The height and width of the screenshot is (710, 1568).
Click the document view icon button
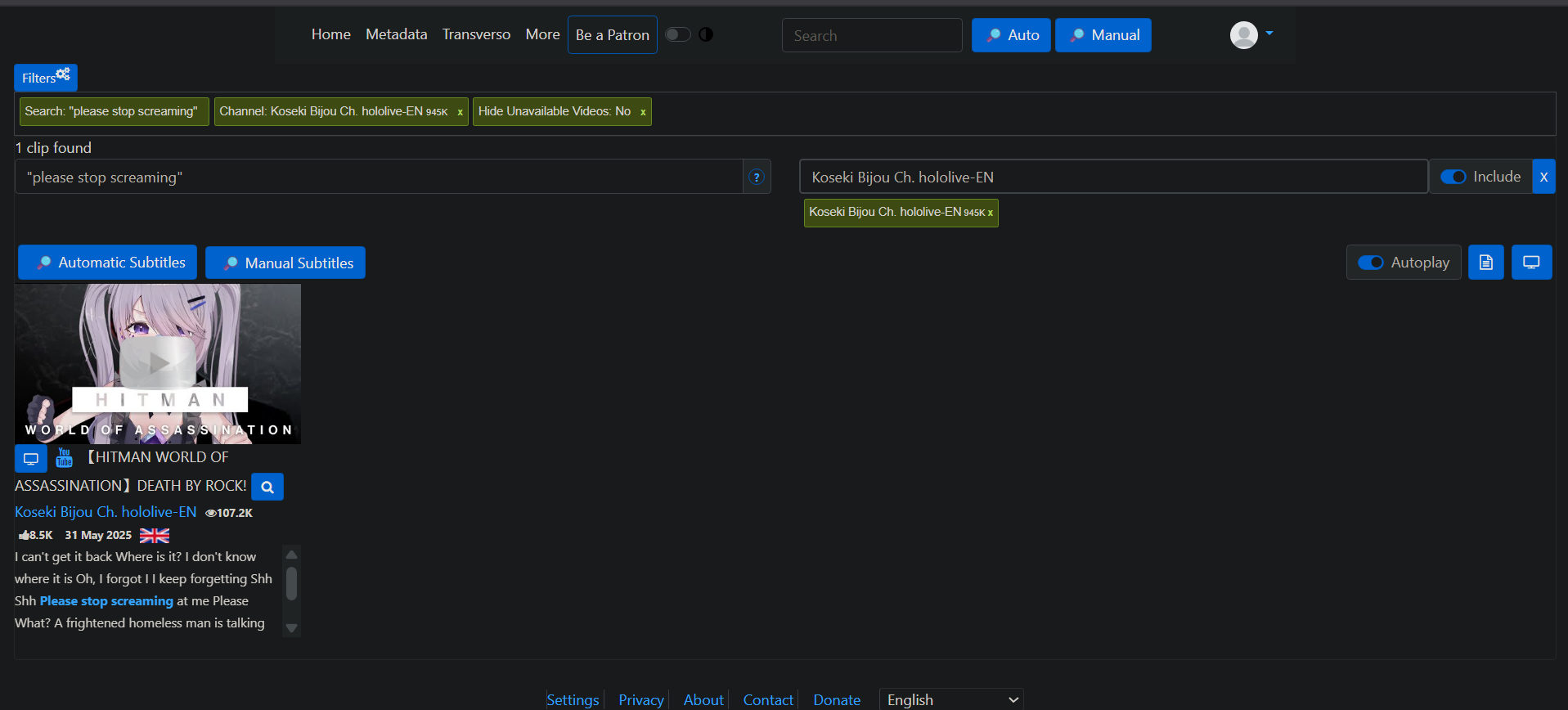[1486, 263]
